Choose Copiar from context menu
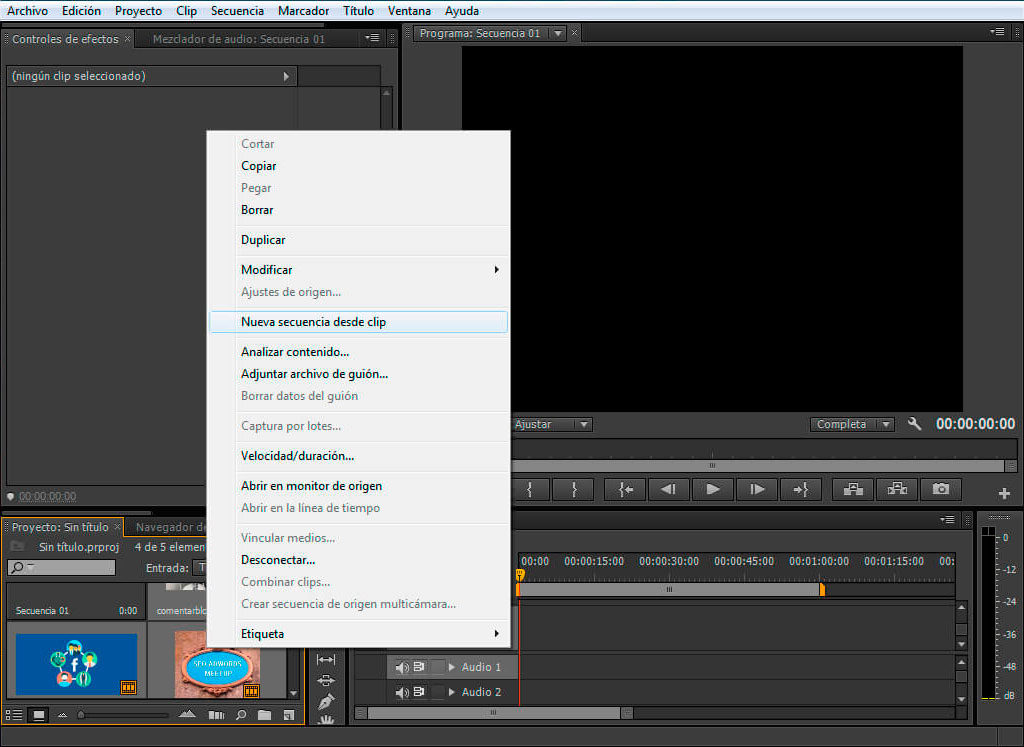This screenshot has height=747, width=1024. [359, 166]
